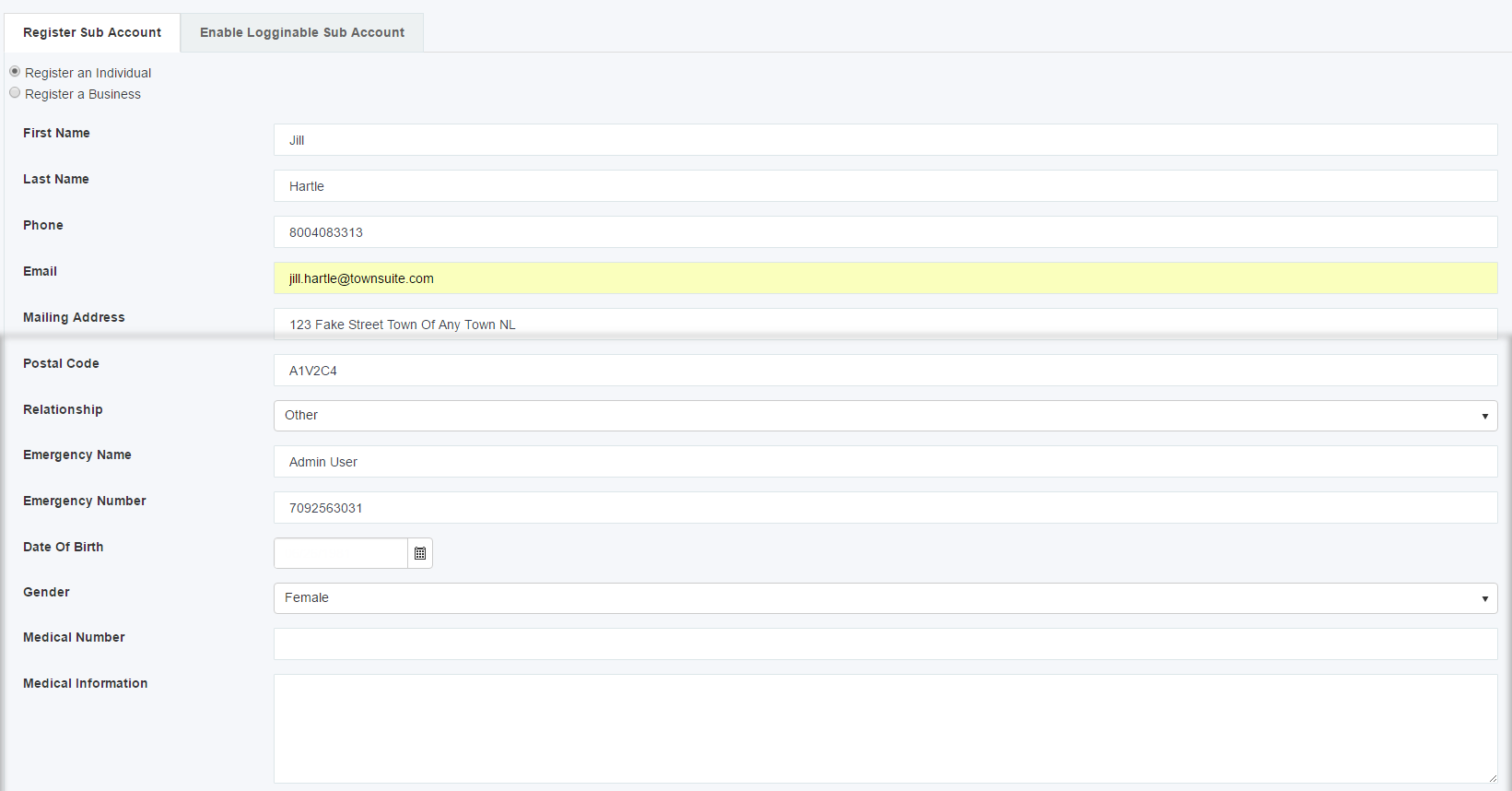Switch to Enable Logginable Sub Account tab
This screenshot has width=1512, height=791.
(x=302, y=32)
